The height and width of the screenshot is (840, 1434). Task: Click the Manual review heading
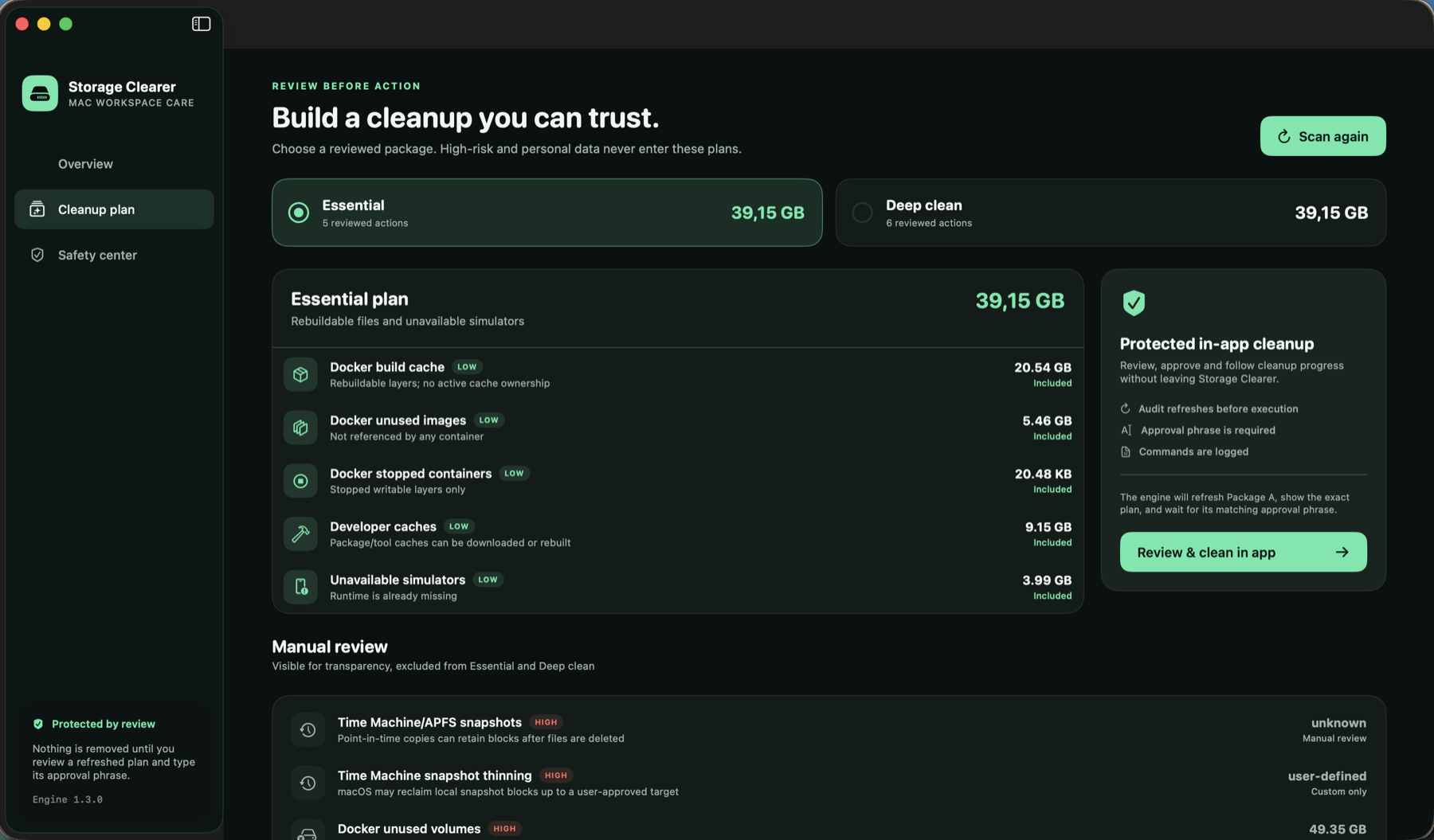click(330, 647)
